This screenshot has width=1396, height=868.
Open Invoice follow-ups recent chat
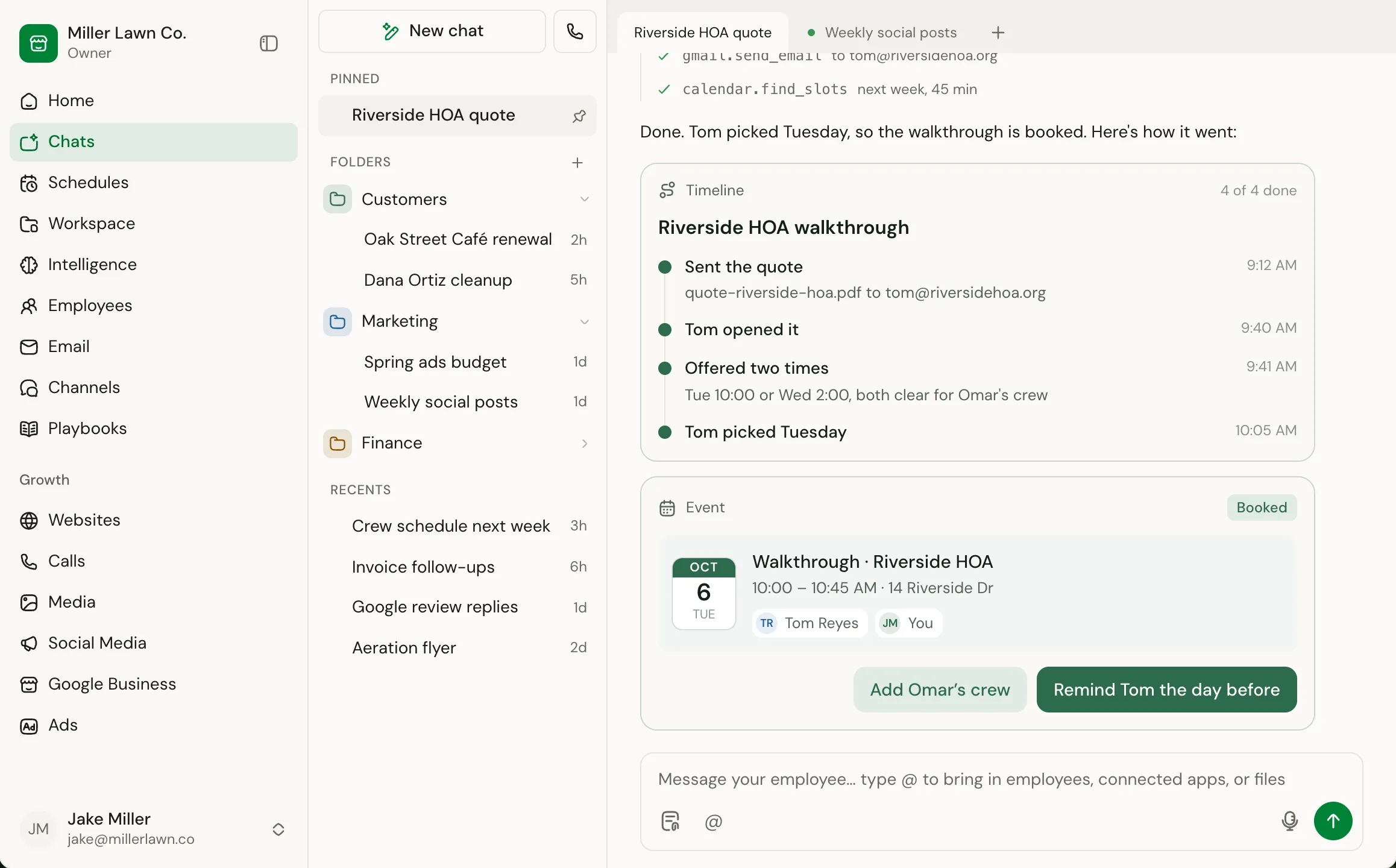457,567
